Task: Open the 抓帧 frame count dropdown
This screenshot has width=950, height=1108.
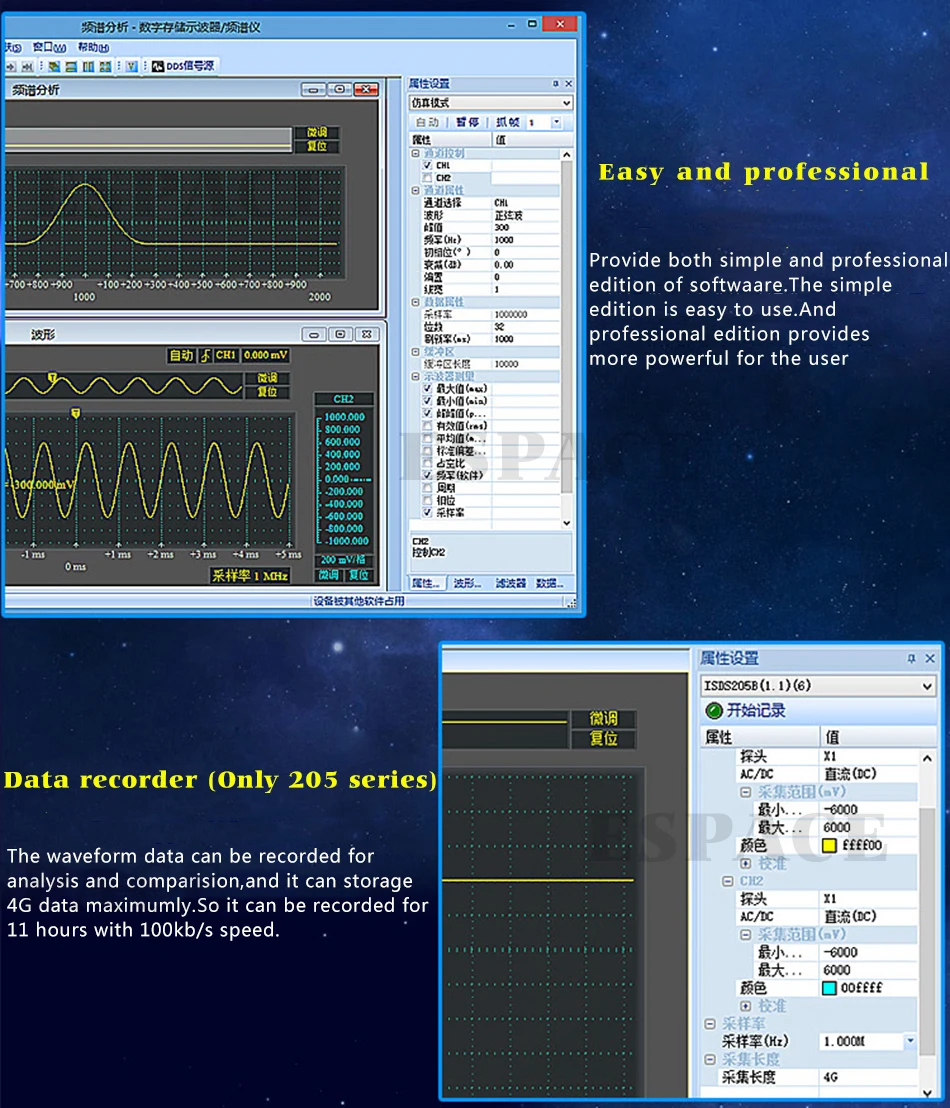Action: 556,122
